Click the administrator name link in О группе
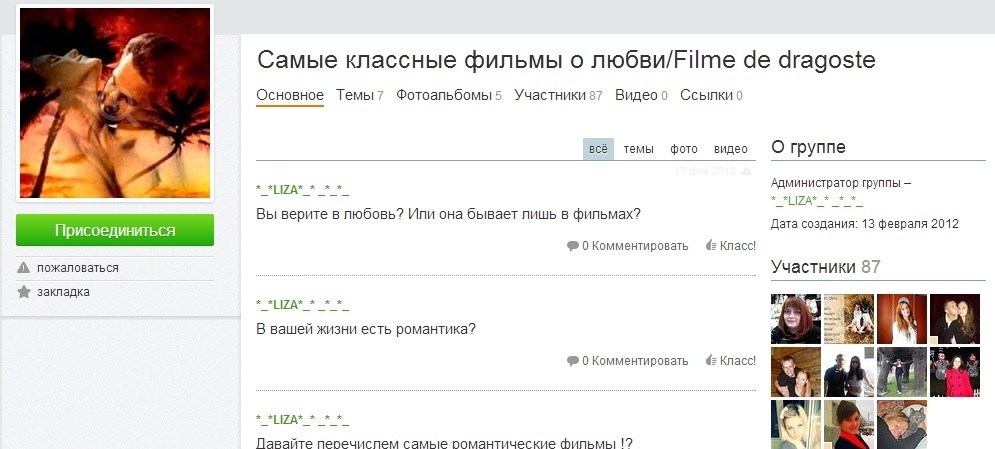This screenshot has height=449, width=995. [x=817, y=201]
